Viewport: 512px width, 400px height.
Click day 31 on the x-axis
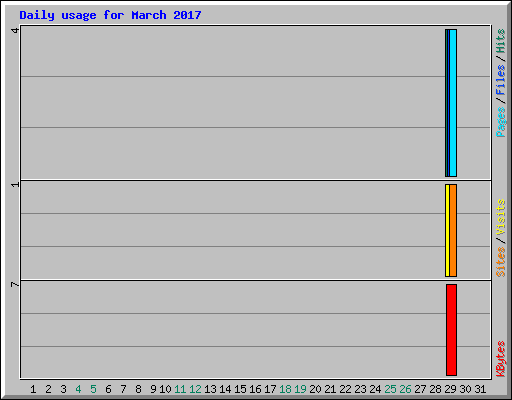[480, 389]
